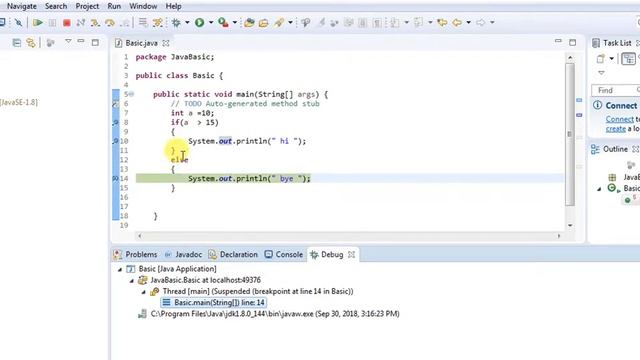Image resolution: width=640 pixels, height=360 pixels.
Task: Toggle breakpoint marker on line 14
Action: pyautogui.click(x=116, y=178)
